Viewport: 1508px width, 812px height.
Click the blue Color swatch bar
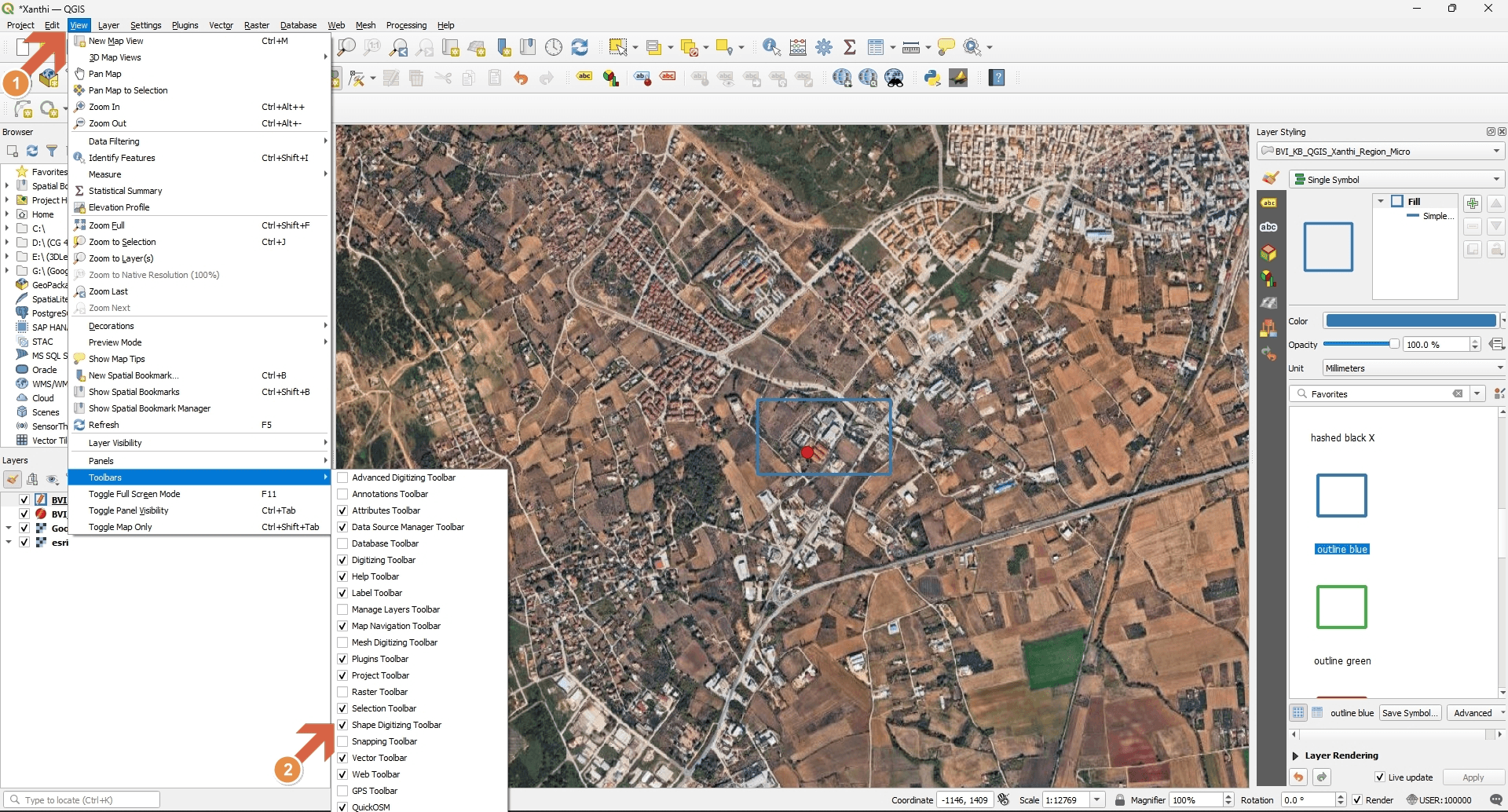pos(1411,320)
